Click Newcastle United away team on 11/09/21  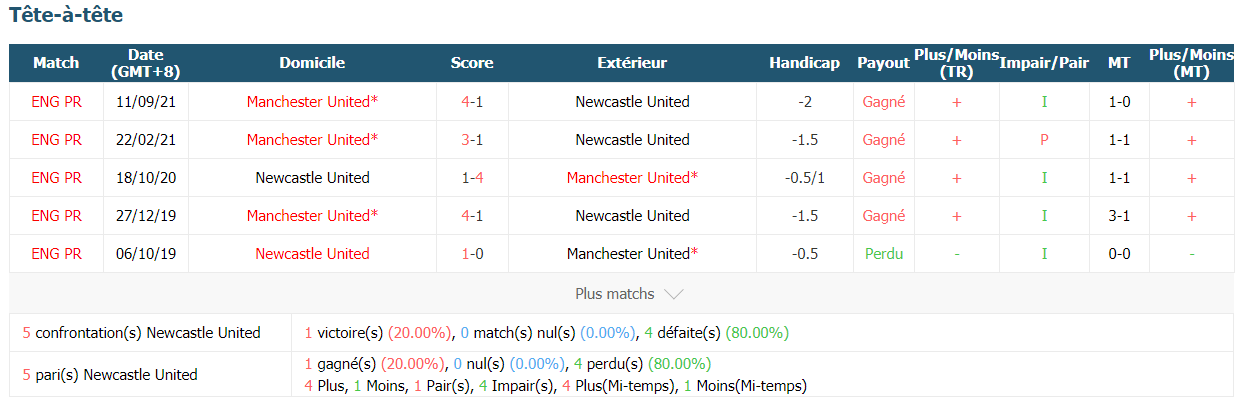click(x=632, y=102)
